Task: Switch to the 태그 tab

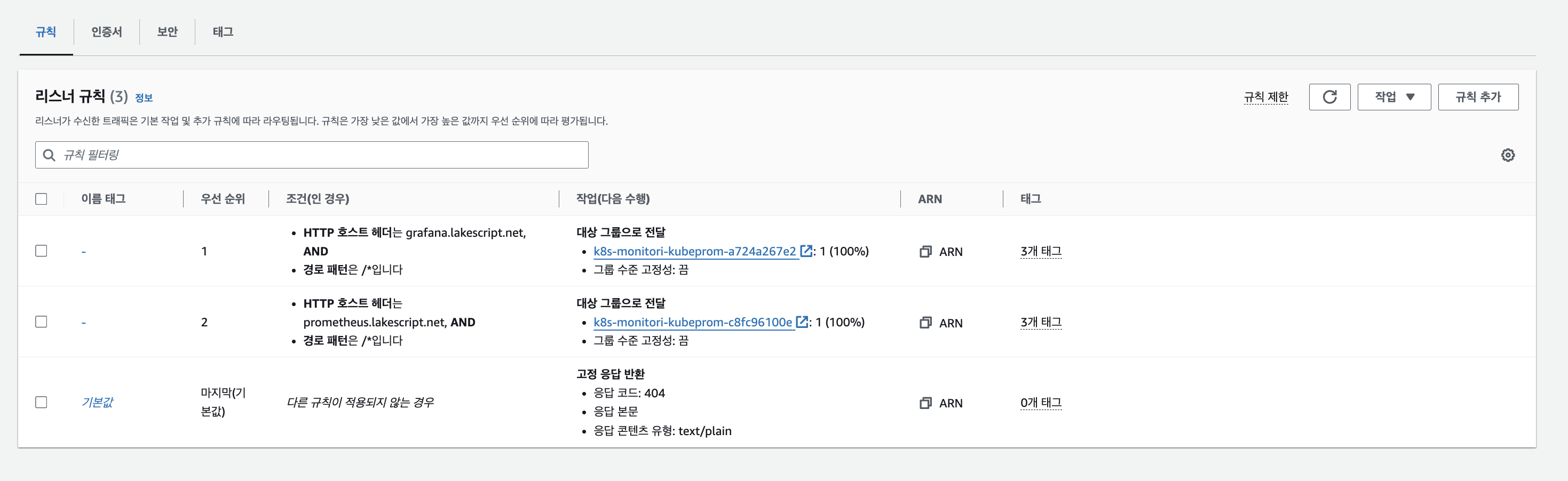Action: [x=223, y=31]
